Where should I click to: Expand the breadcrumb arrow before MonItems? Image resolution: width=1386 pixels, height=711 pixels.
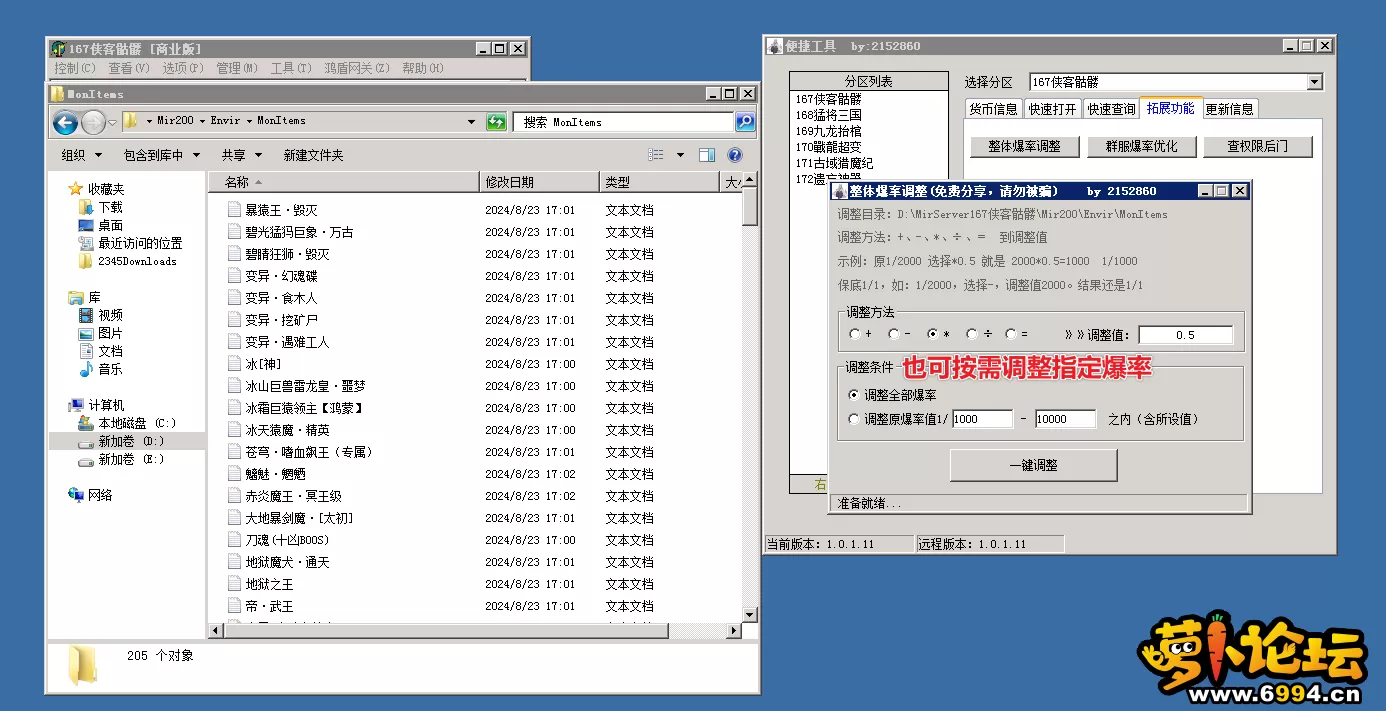(x=249, y=121)
